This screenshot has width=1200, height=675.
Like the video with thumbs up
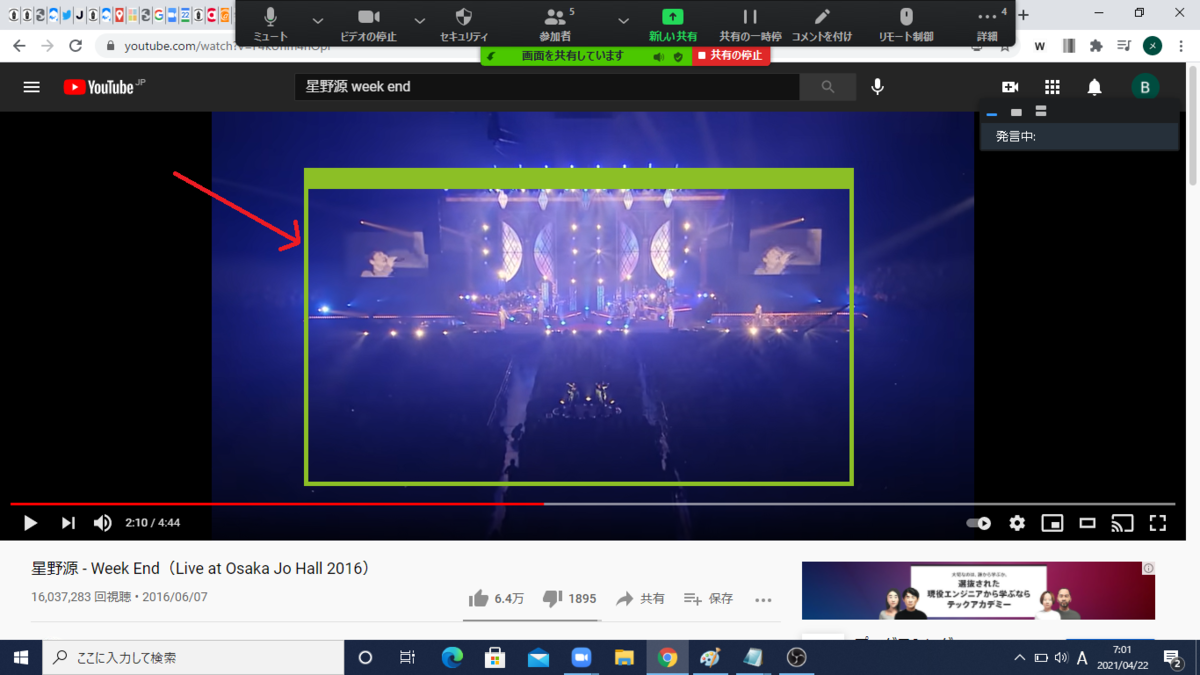(x=495, y=599)
